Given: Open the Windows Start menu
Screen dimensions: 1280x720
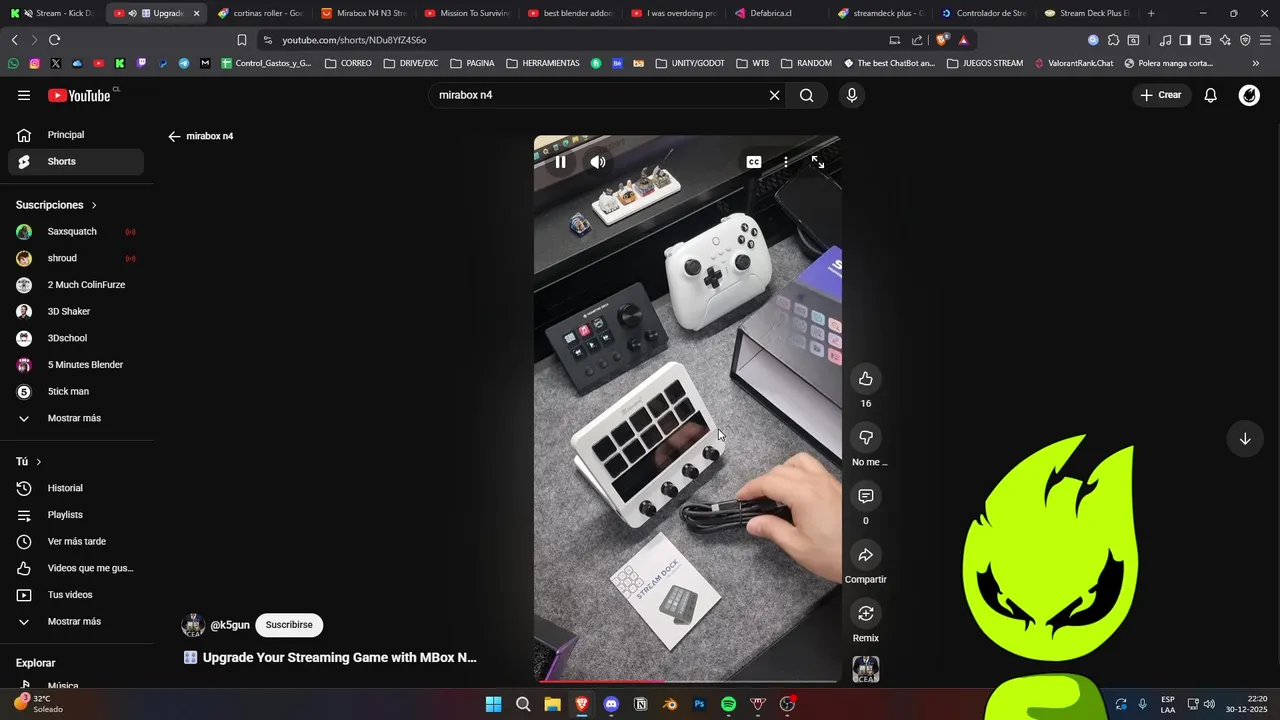Looking at the screenshot, I should 493,704.
